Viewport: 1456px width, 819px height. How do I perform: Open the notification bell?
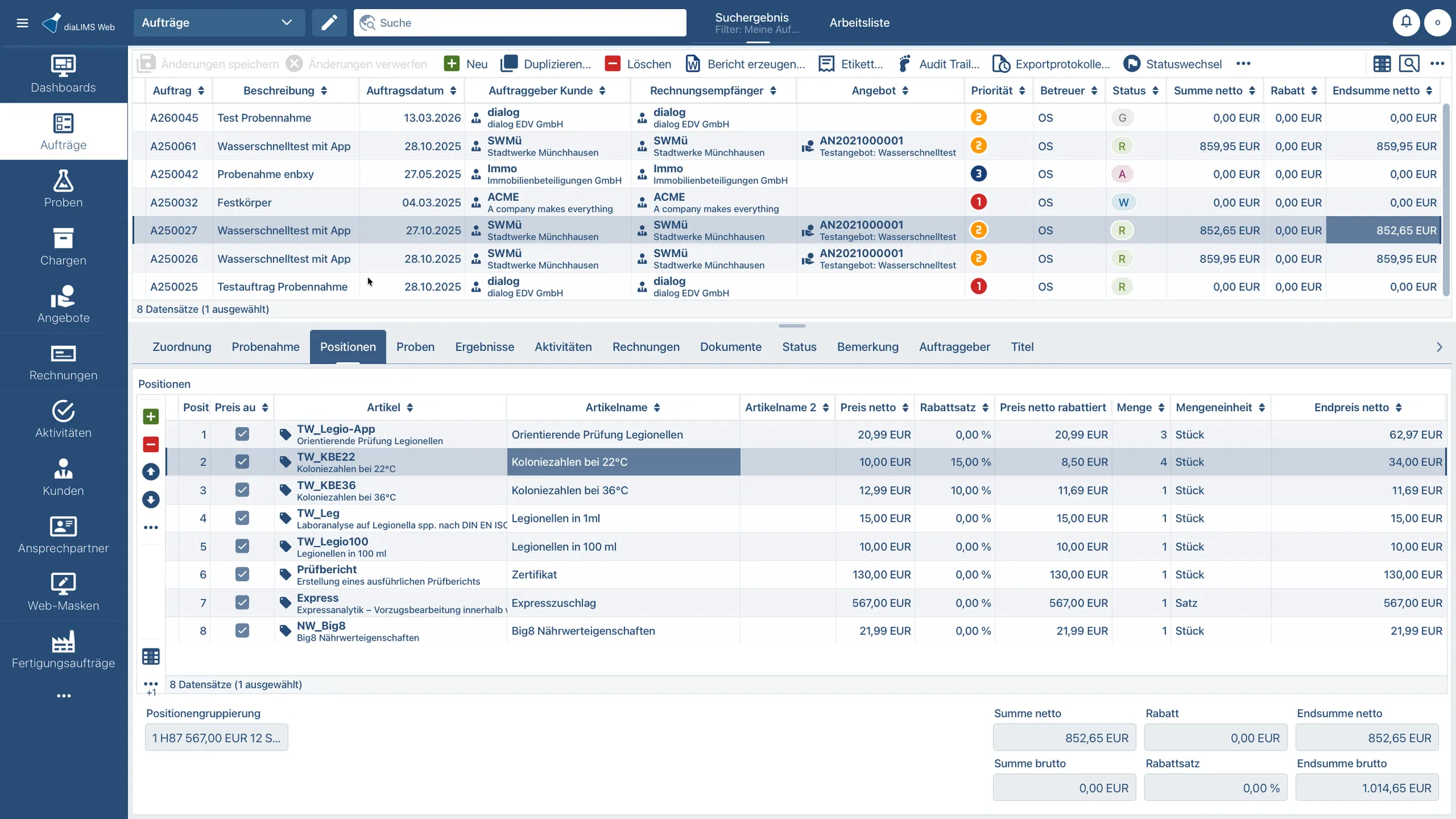coord(1406,22)
